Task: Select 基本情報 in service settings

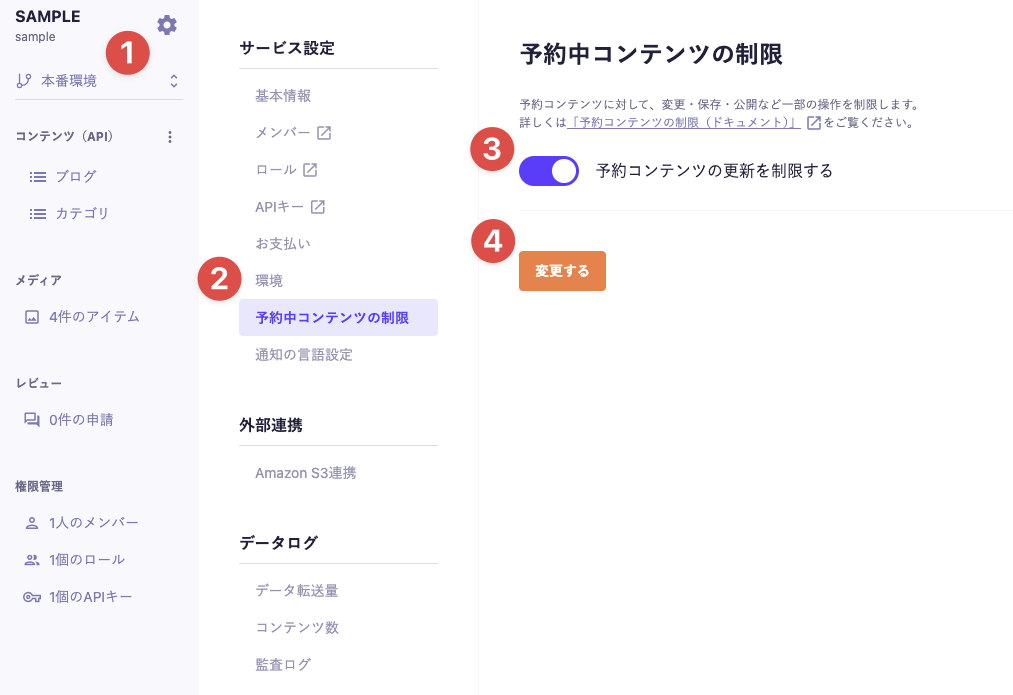Action: (283, 96)
